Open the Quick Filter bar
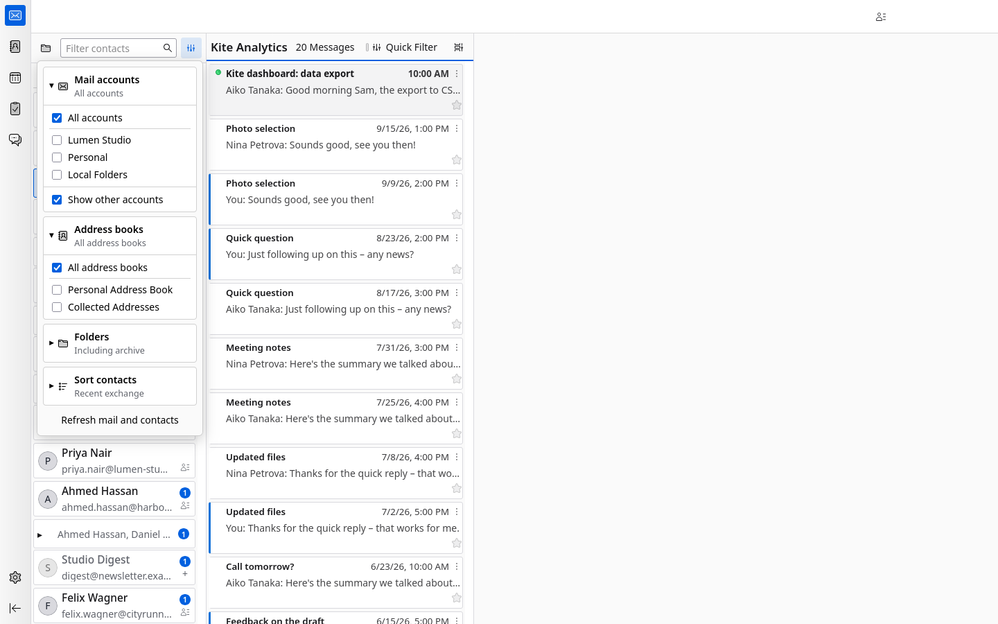 [x=405, y=47]
